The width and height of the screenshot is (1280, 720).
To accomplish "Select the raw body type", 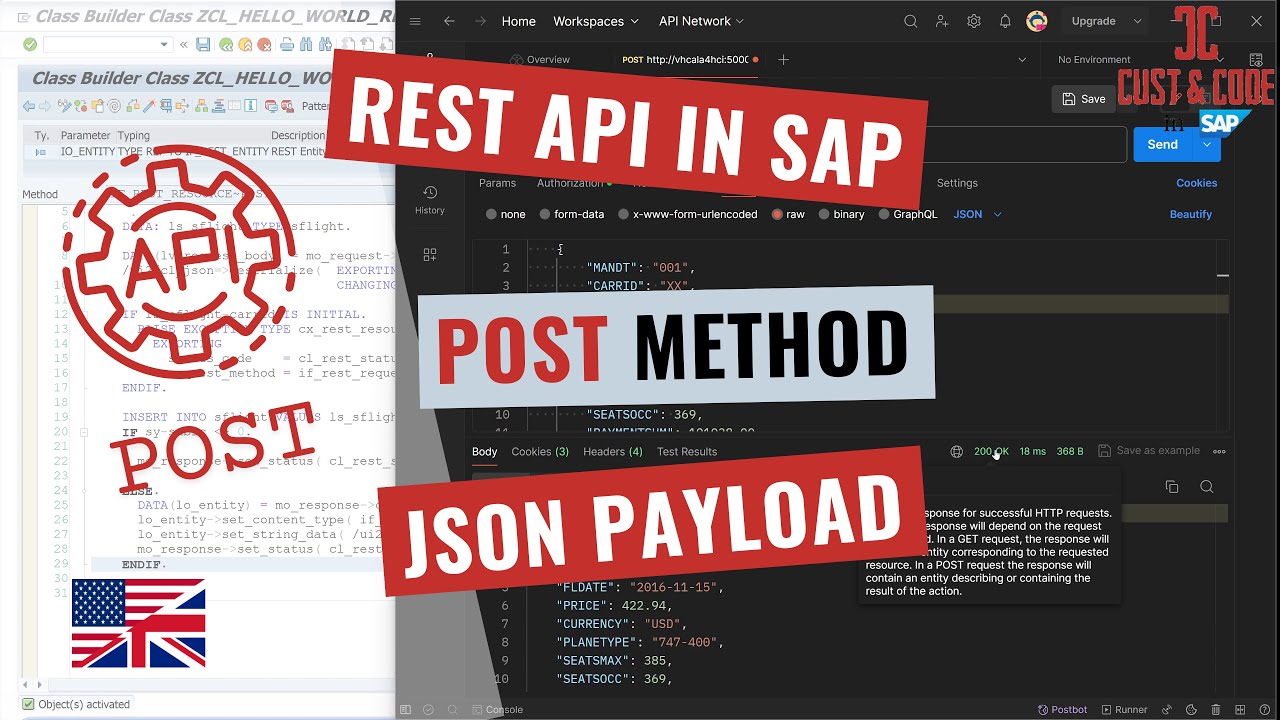I will click(788, 214).
